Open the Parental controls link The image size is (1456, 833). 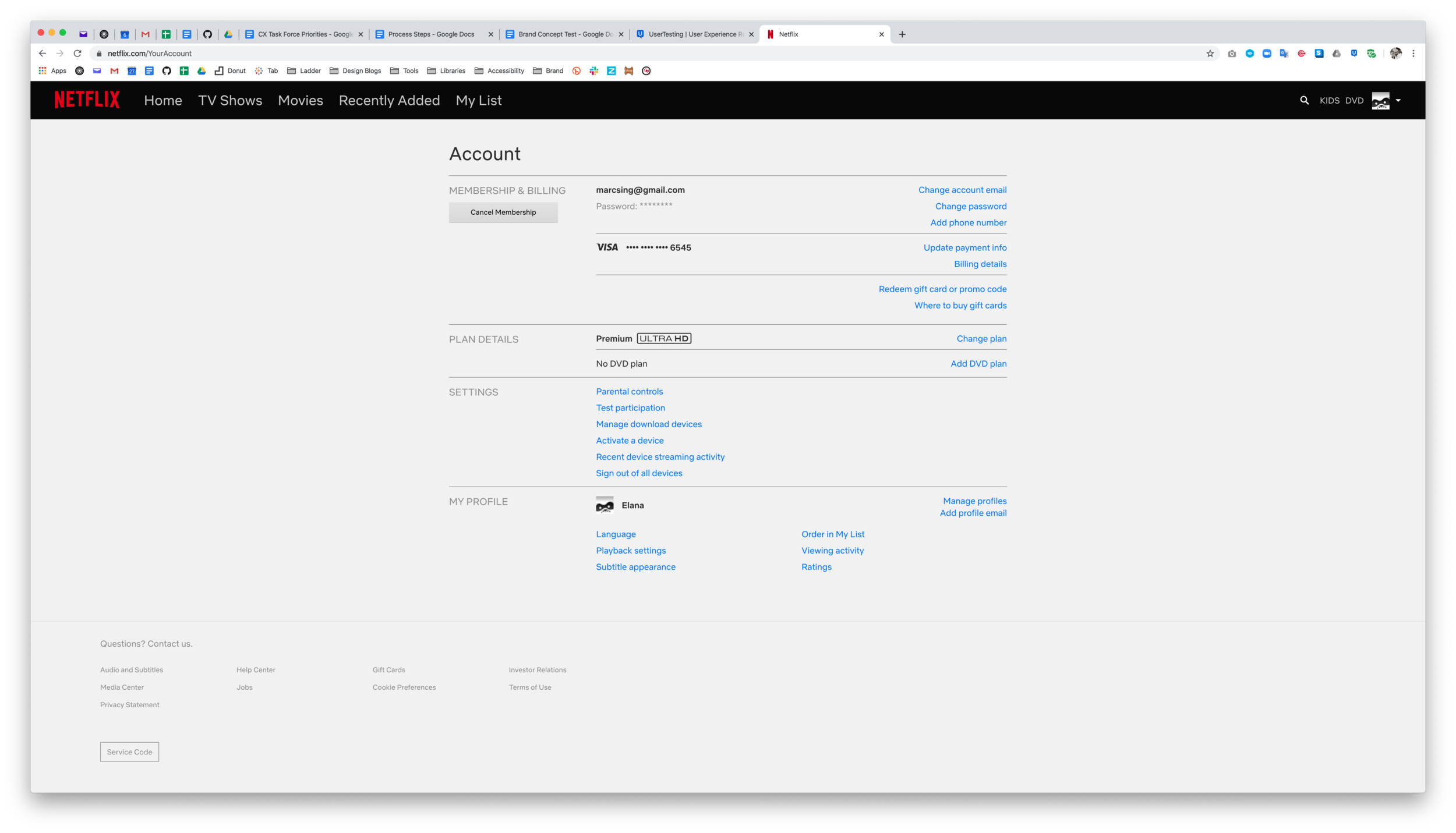click(x=629, y=392)
